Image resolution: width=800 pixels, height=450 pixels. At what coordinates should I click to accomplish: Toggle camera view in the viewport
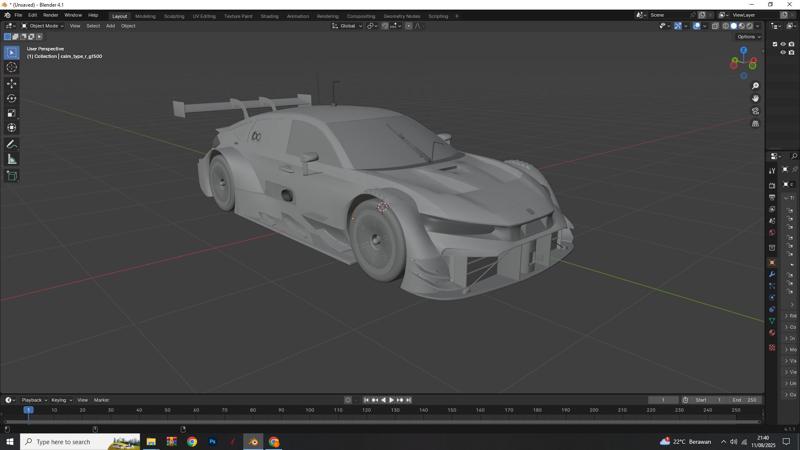pos(756,111)
